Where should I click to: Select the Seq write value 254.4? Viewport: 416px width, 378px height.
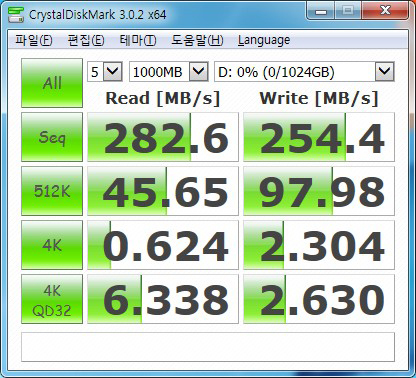pos(319,137)
